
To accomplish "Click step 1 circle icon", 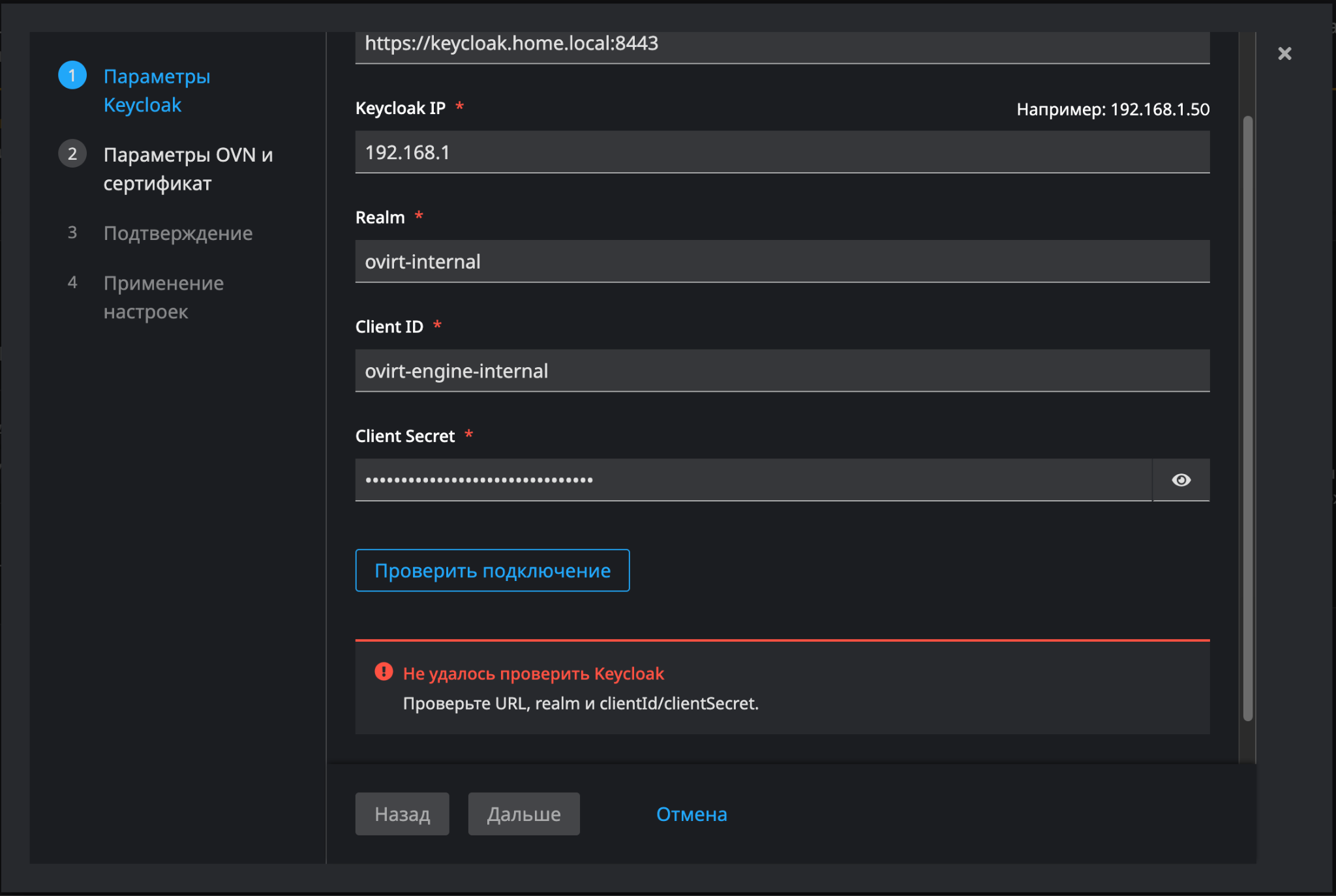I will point(72,76).
